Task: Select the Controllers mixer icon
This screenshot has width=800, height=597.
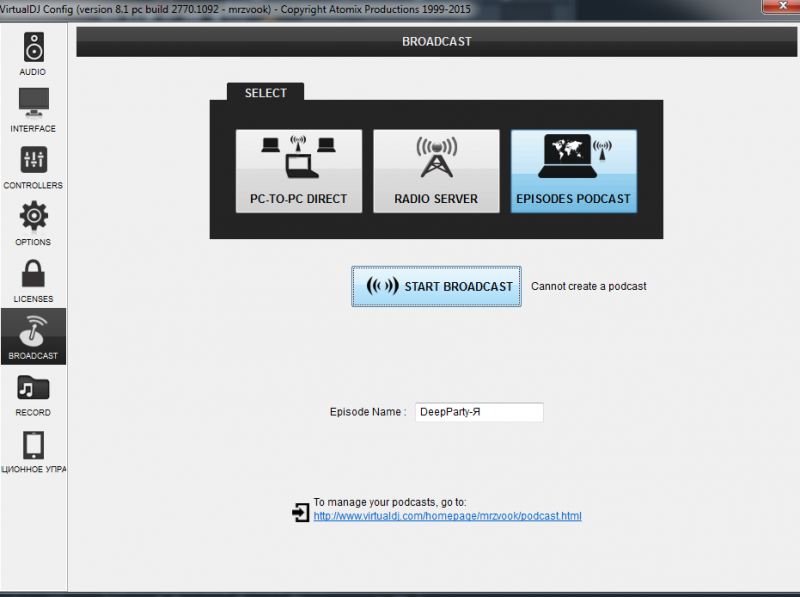Action: [x=34, y=160]
